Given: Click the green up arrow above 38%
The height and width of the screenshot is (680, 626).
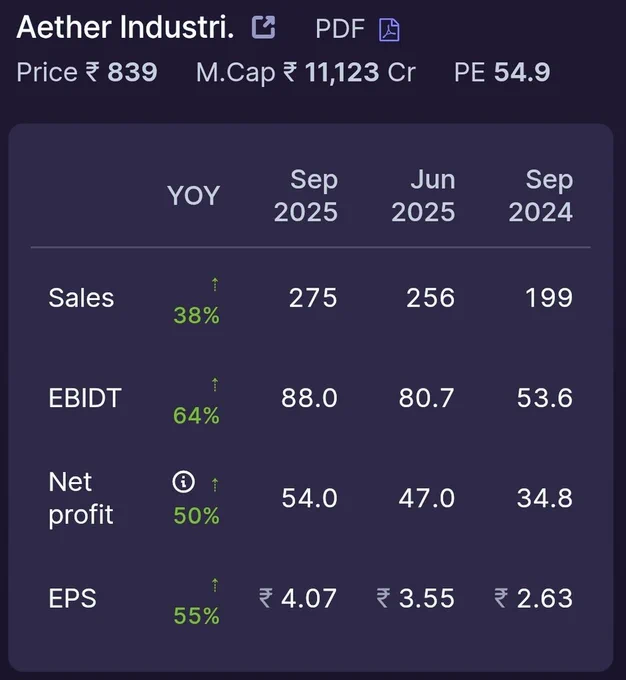Looking at the screenshot, I should pos(215,284).
